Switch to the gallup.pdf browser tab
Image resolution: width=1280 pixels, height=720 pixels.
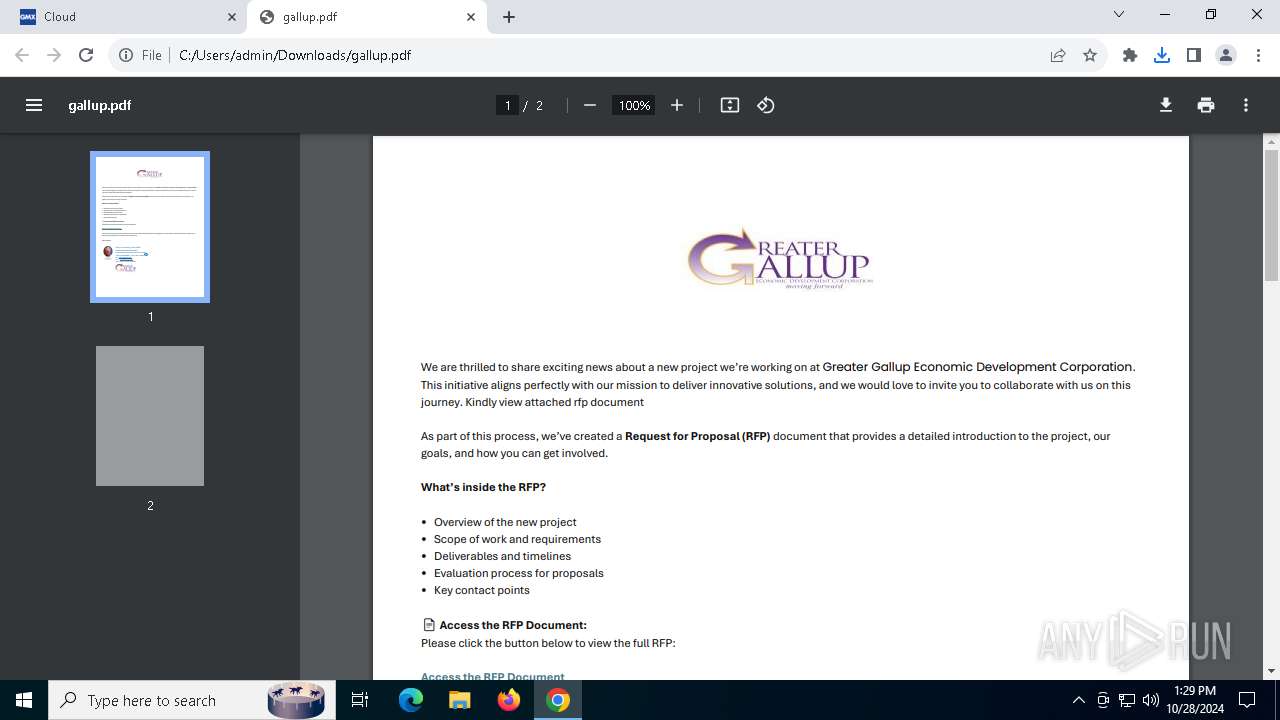click(367, 17)
